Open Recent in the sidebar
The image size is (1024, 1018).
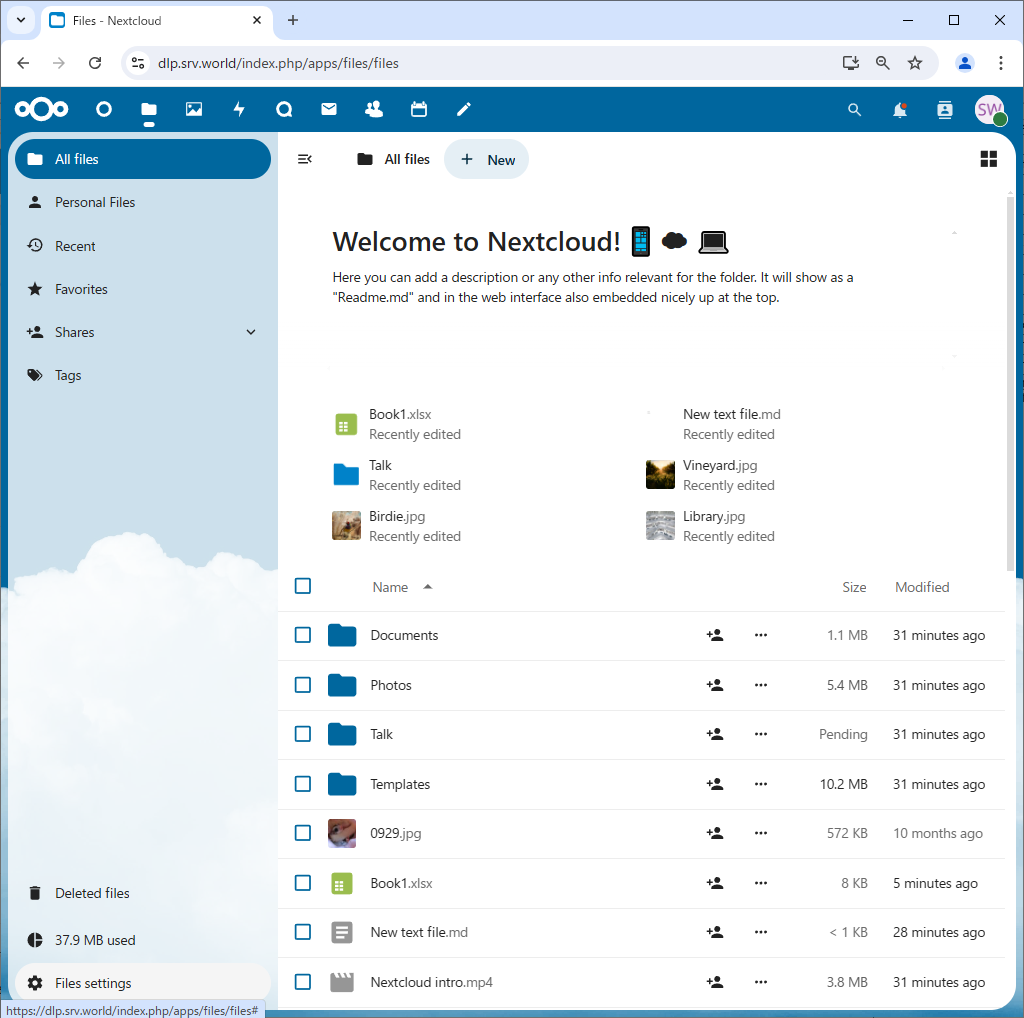click(143, 246)
